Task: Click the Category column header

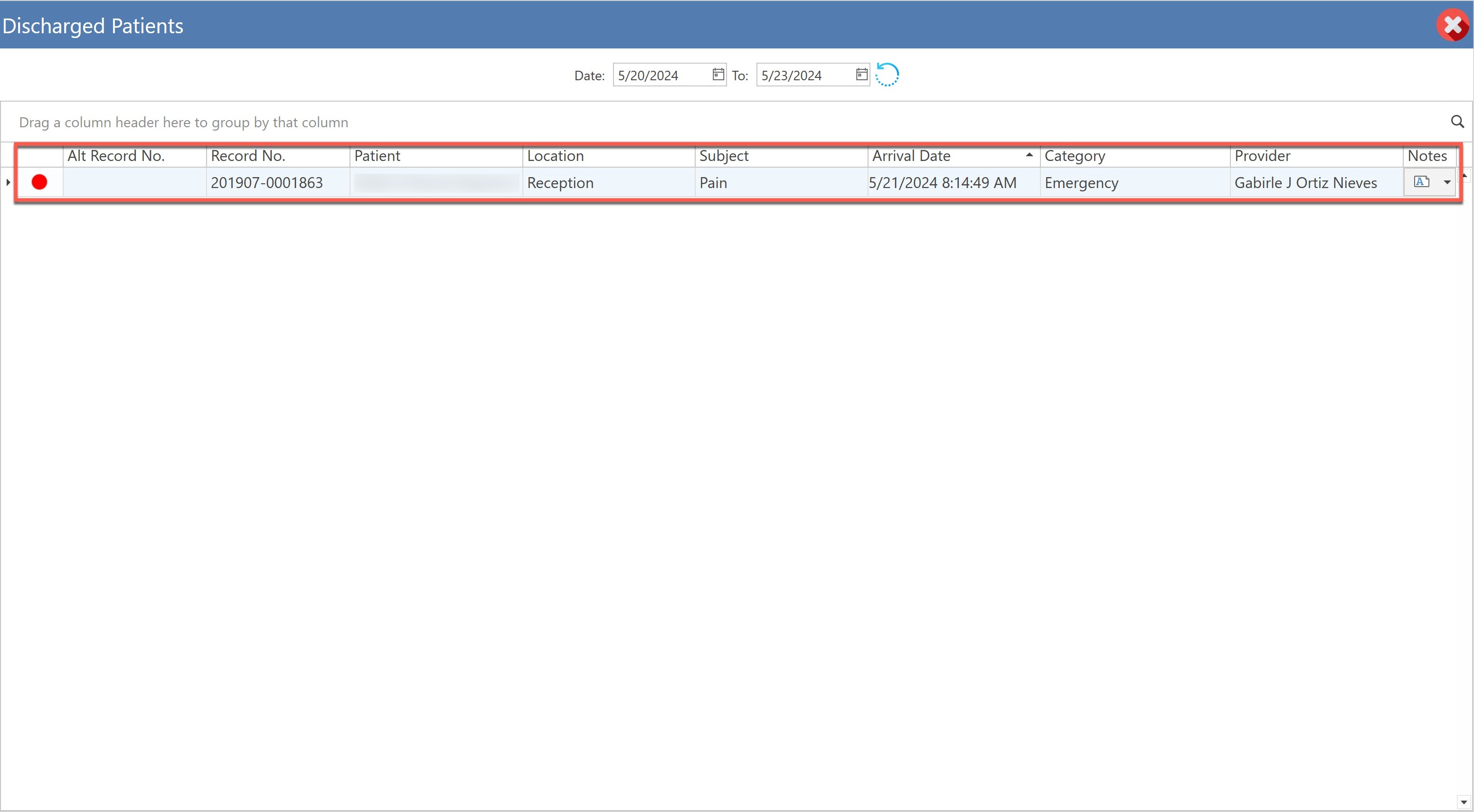Action: [x=1074, y=156]
